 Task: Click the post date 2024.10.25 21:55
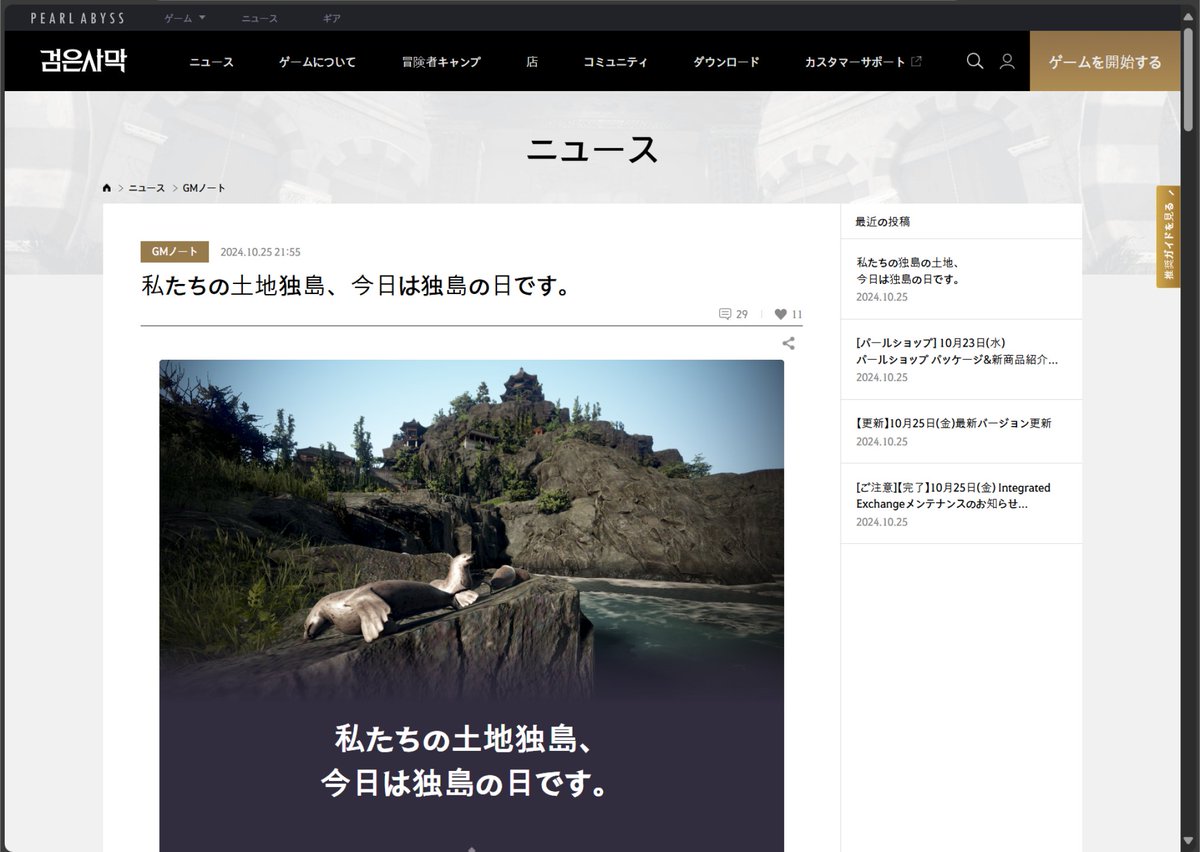click(x=260, y=252)
